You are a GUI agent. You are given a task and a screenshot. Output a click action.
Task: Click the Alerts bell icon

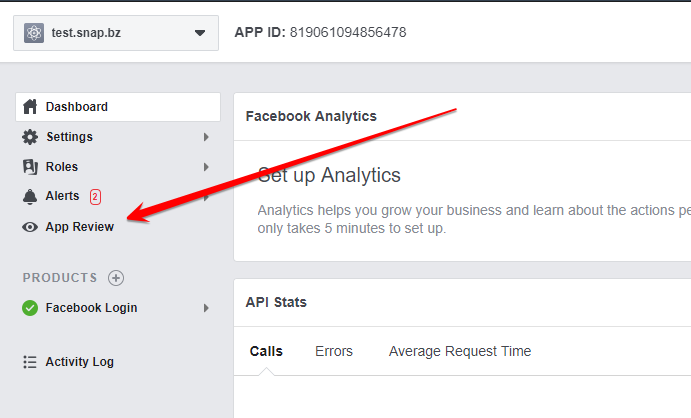[30, 196]
